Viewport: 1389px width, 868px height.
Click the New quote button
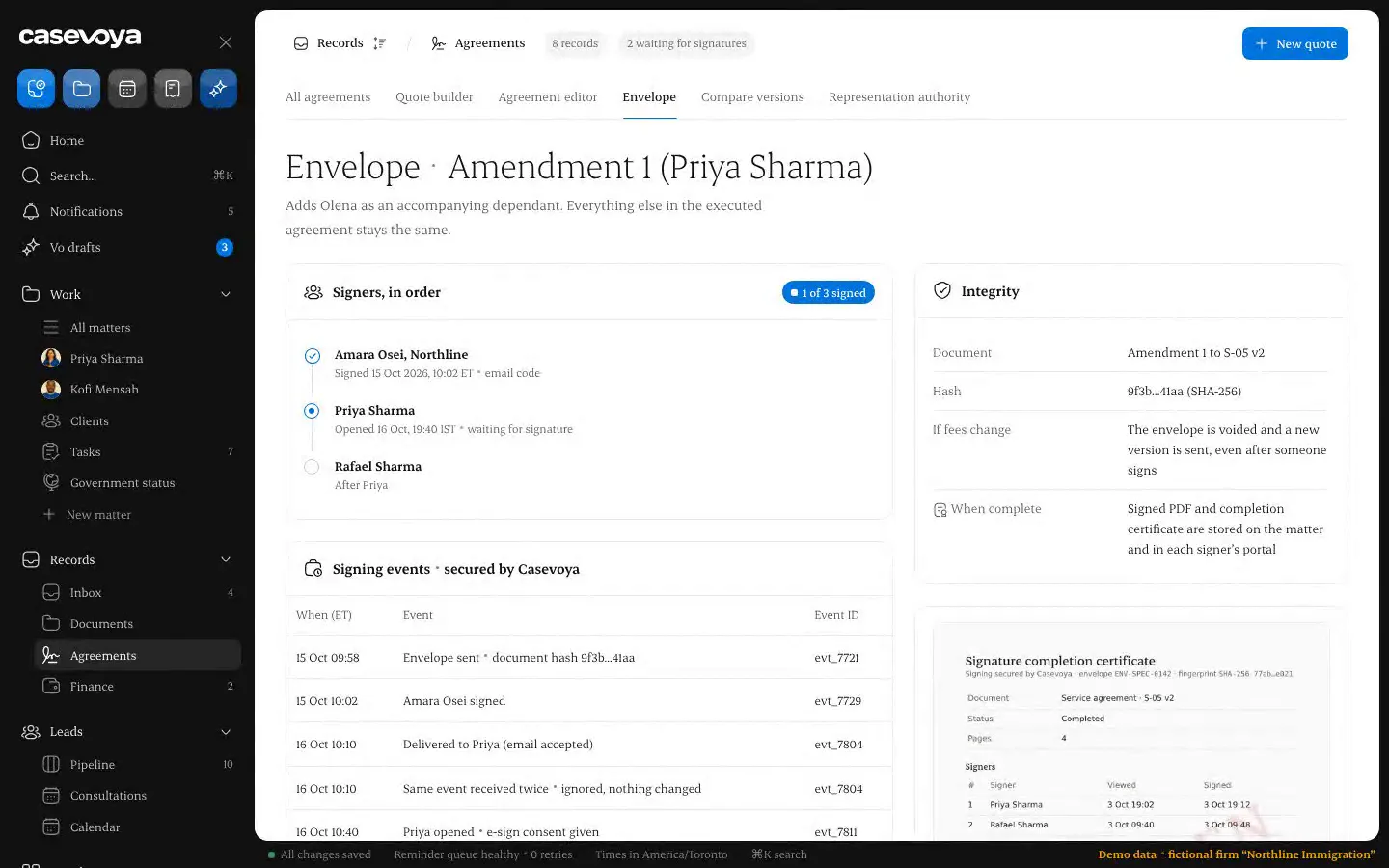[x=1295, y=43]
